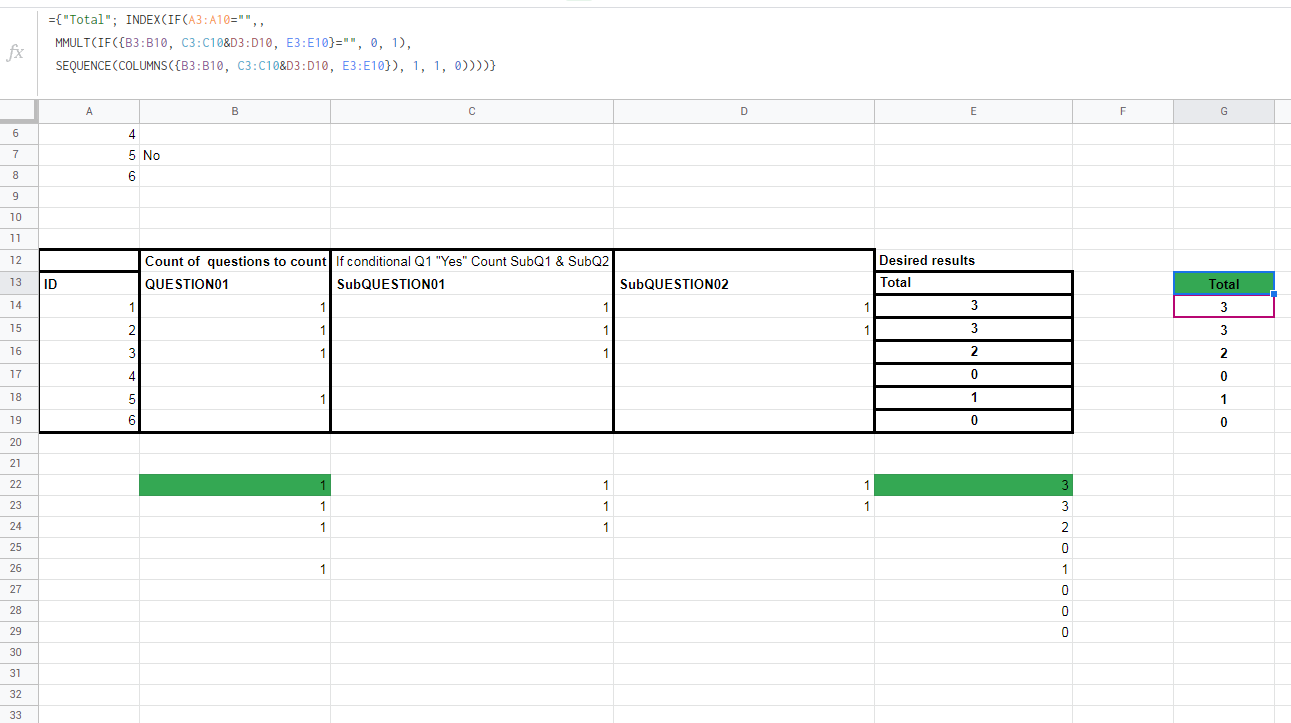Click cell D15 containing 1
This screenshot has height=723, width=1291.
[x=744, y=329]
